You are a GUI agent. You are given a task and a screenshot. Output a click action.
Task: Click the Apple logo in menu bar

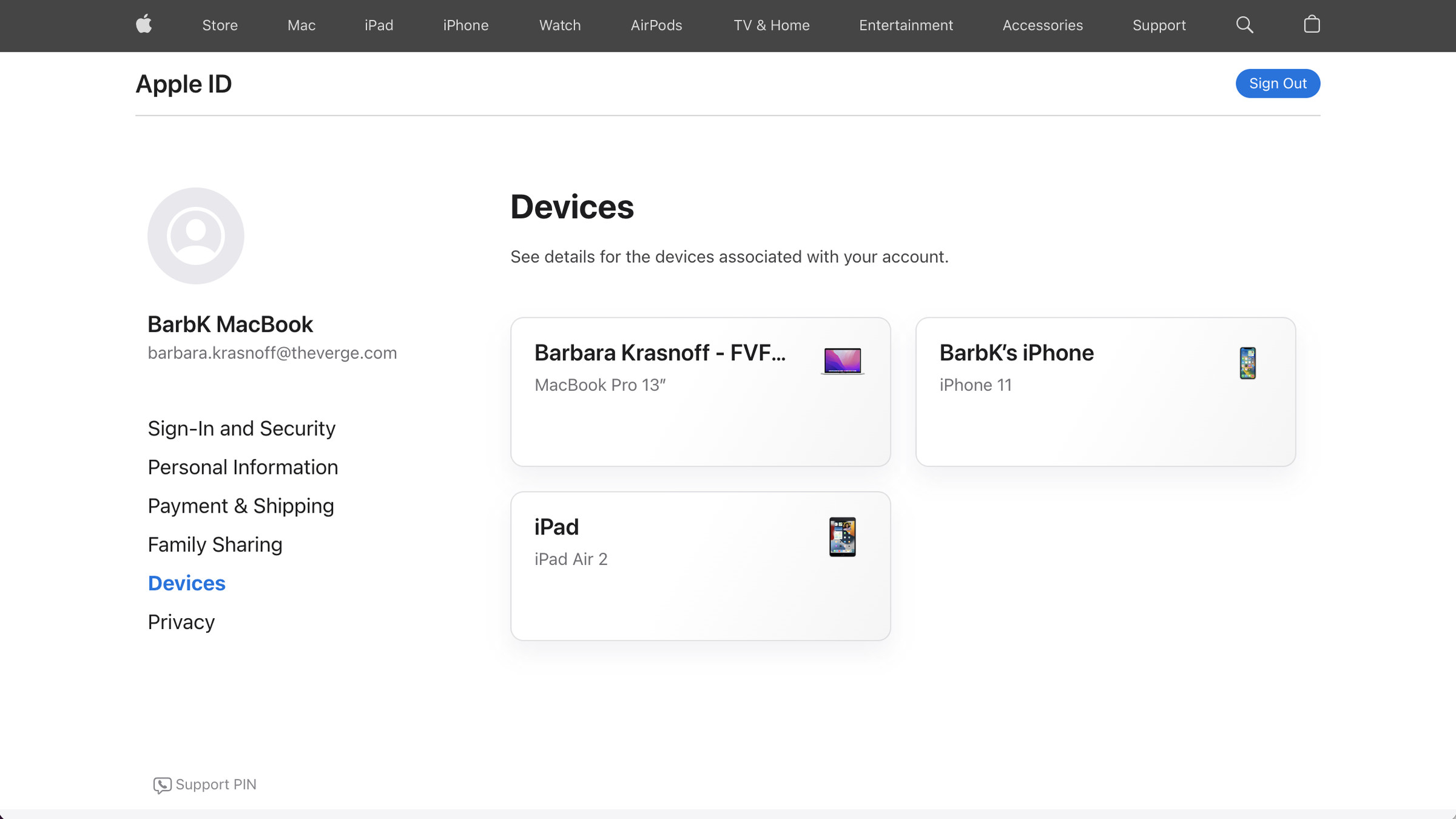144,25
